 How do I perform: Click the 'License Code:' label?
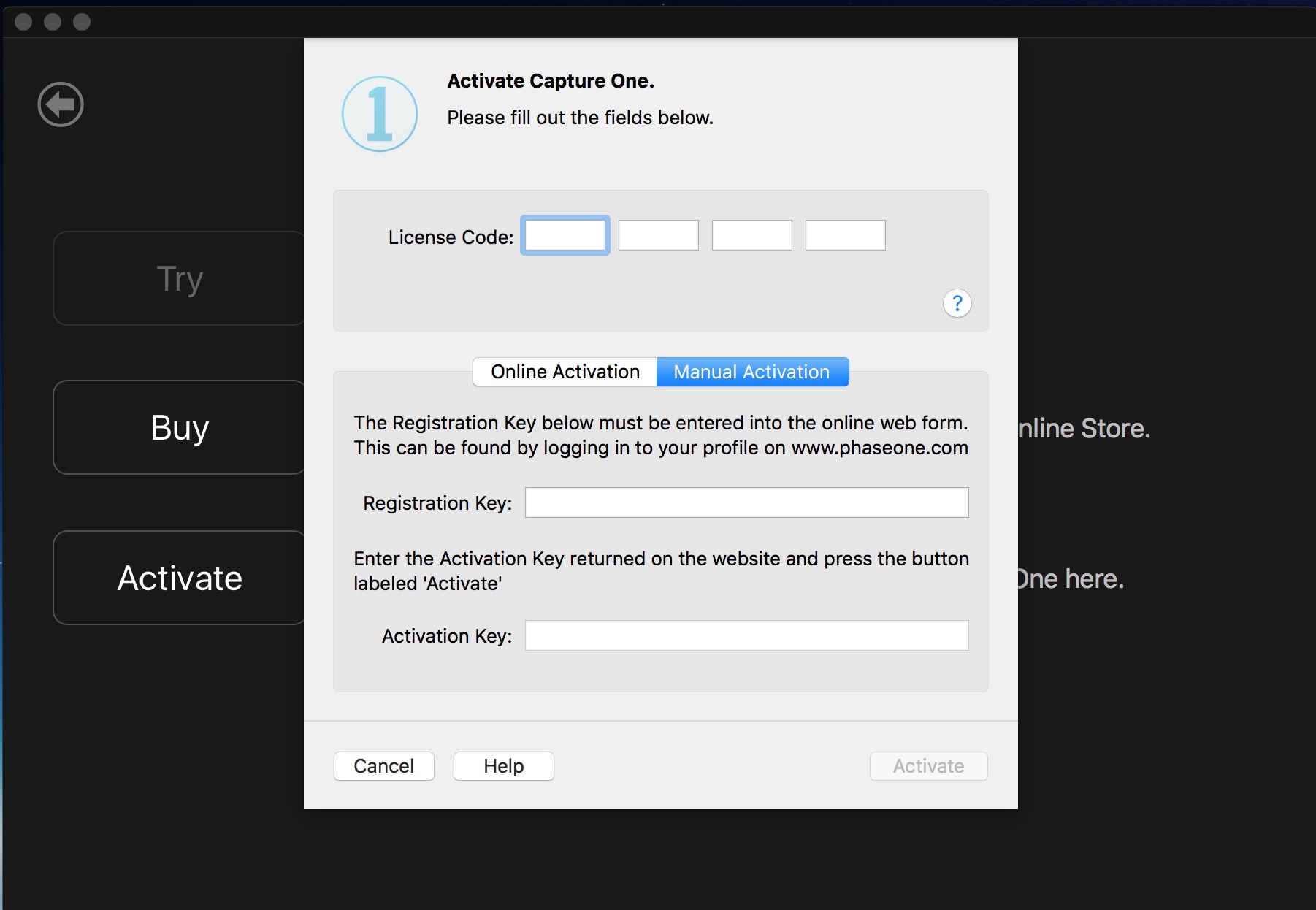tap(451, 237)
